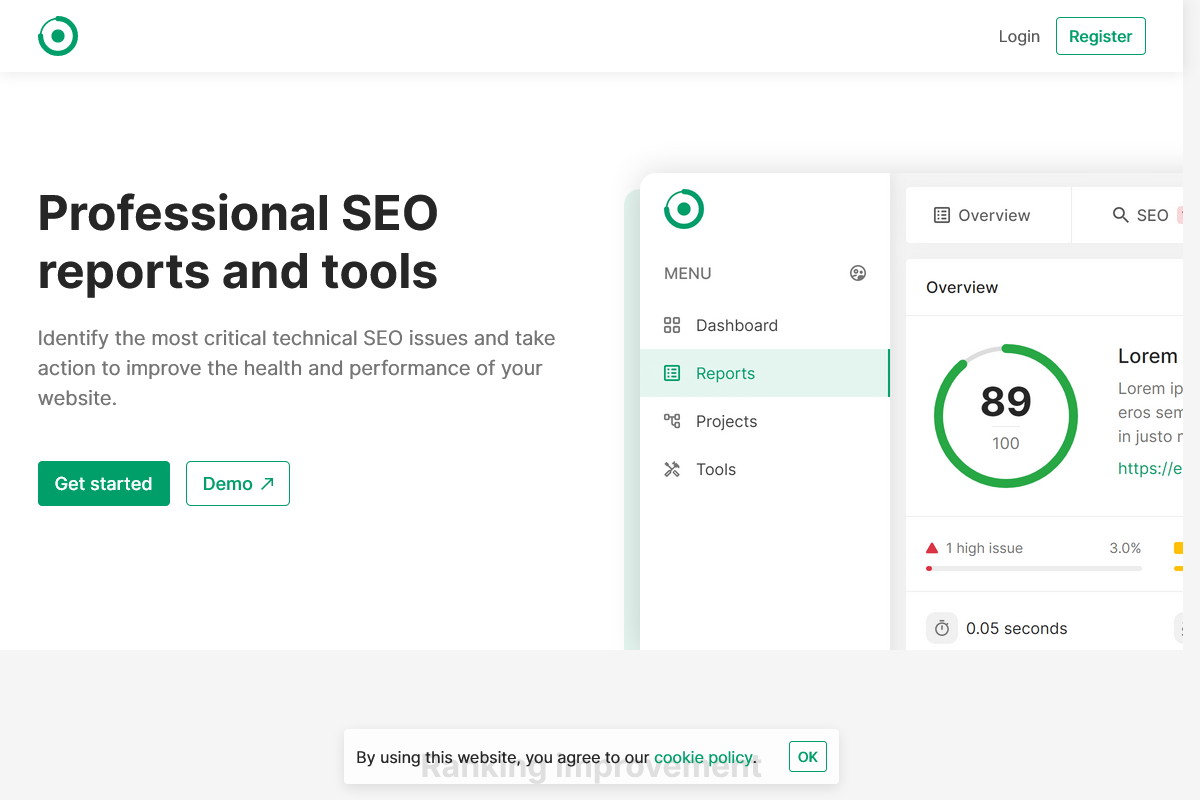
Task: Click the Dashboard grid icon
Action: [x=672, y=325]
